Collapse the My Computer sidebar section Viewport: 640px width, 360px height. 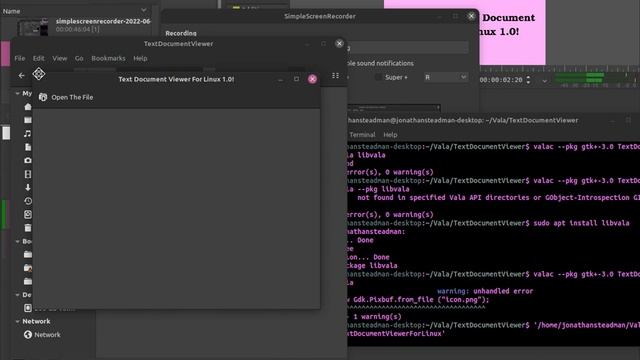click(x=17, y=93)
